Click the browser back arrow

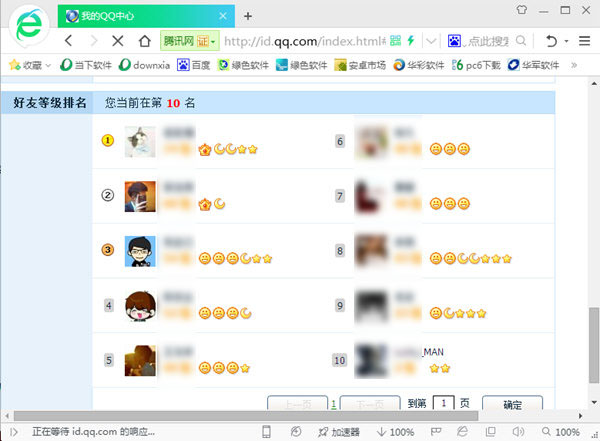pos(69,41)
